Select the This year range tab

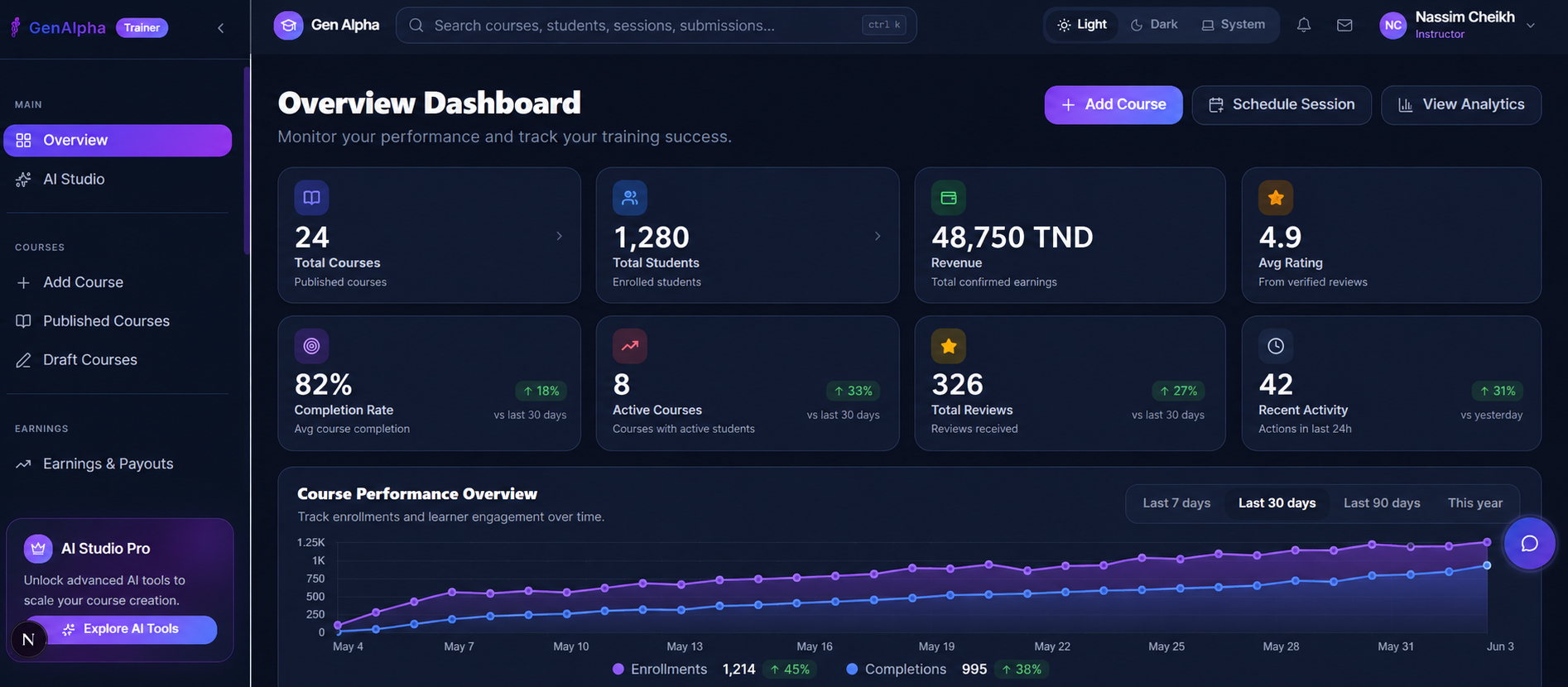(x=1474, y=503)
